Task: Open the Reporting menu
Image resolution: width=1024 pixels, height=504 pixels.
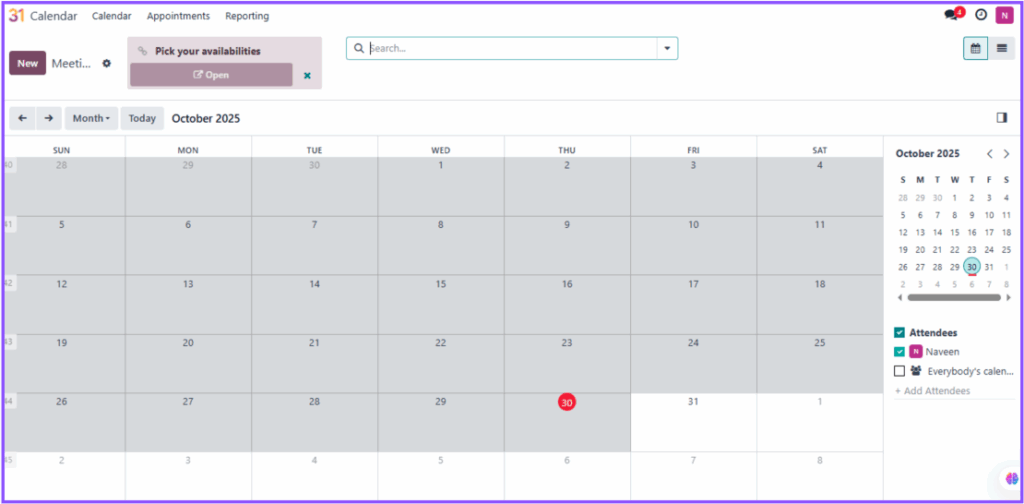Action: pyautogui.click(x=246, y=16)
